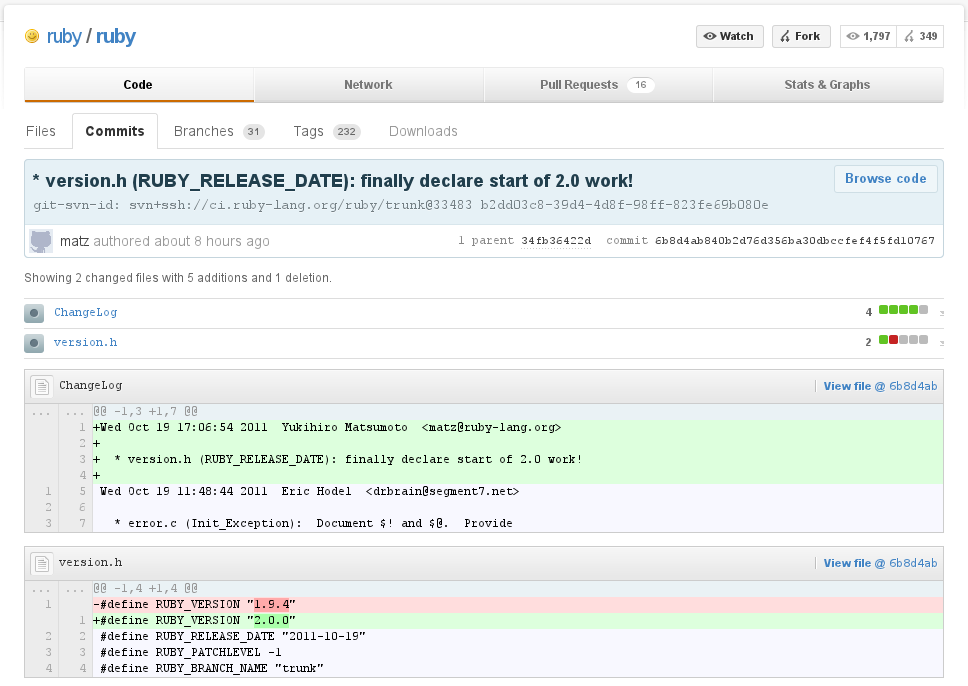Click matz's avatar image

click(41, 241)
